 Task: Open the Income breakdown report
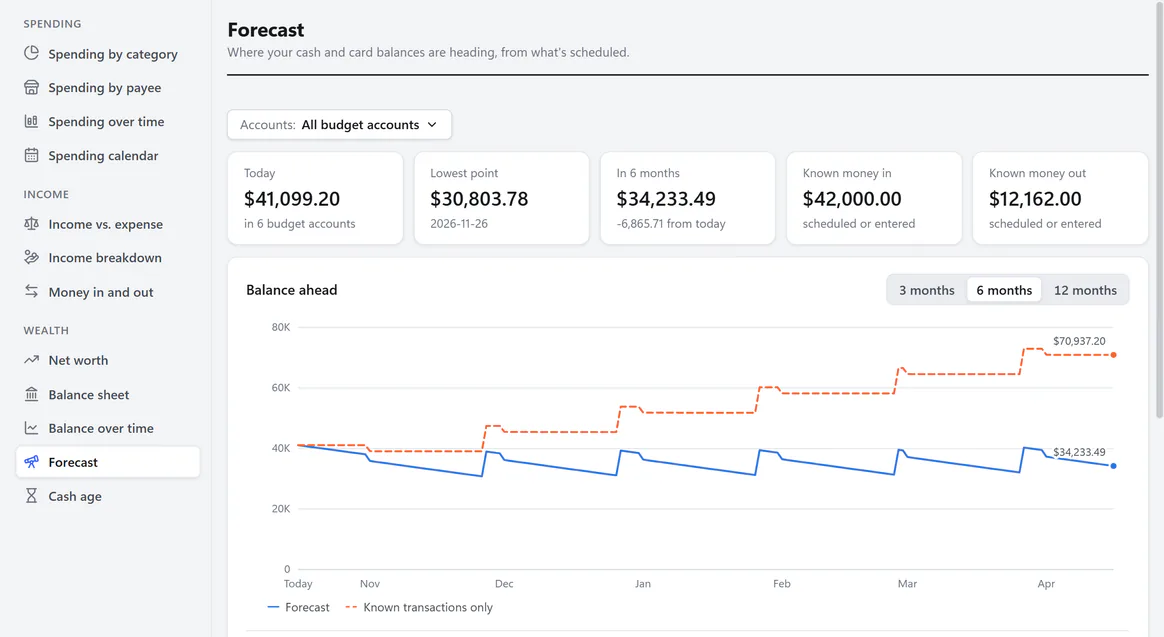tap(108, 258)
